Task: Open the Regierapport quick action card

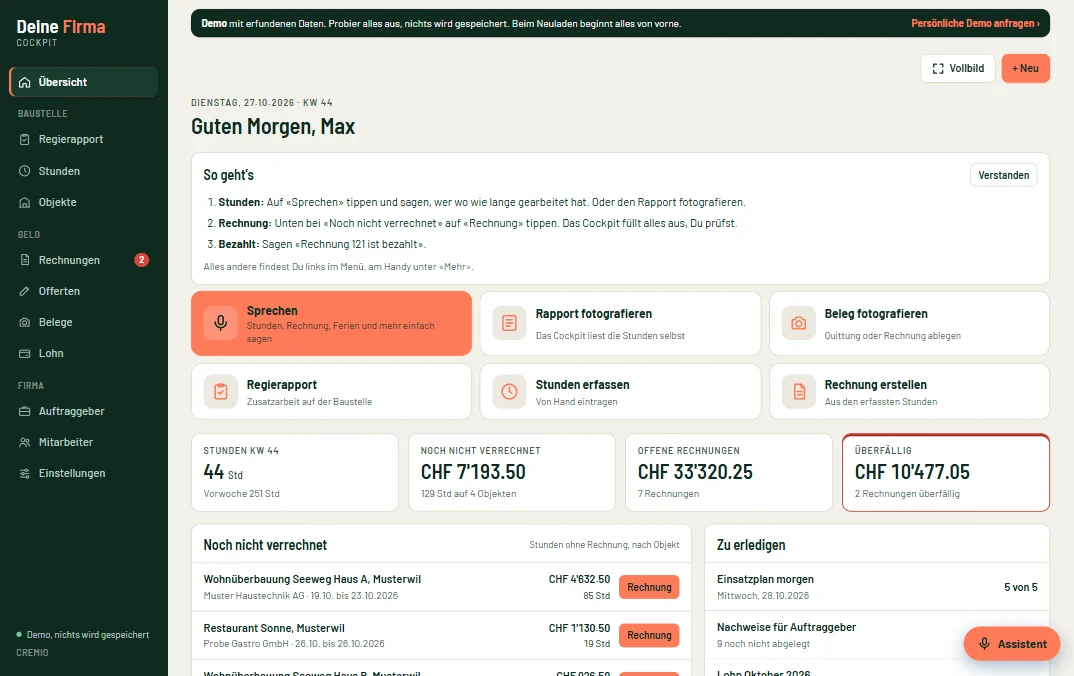Action: click(332, 392)
